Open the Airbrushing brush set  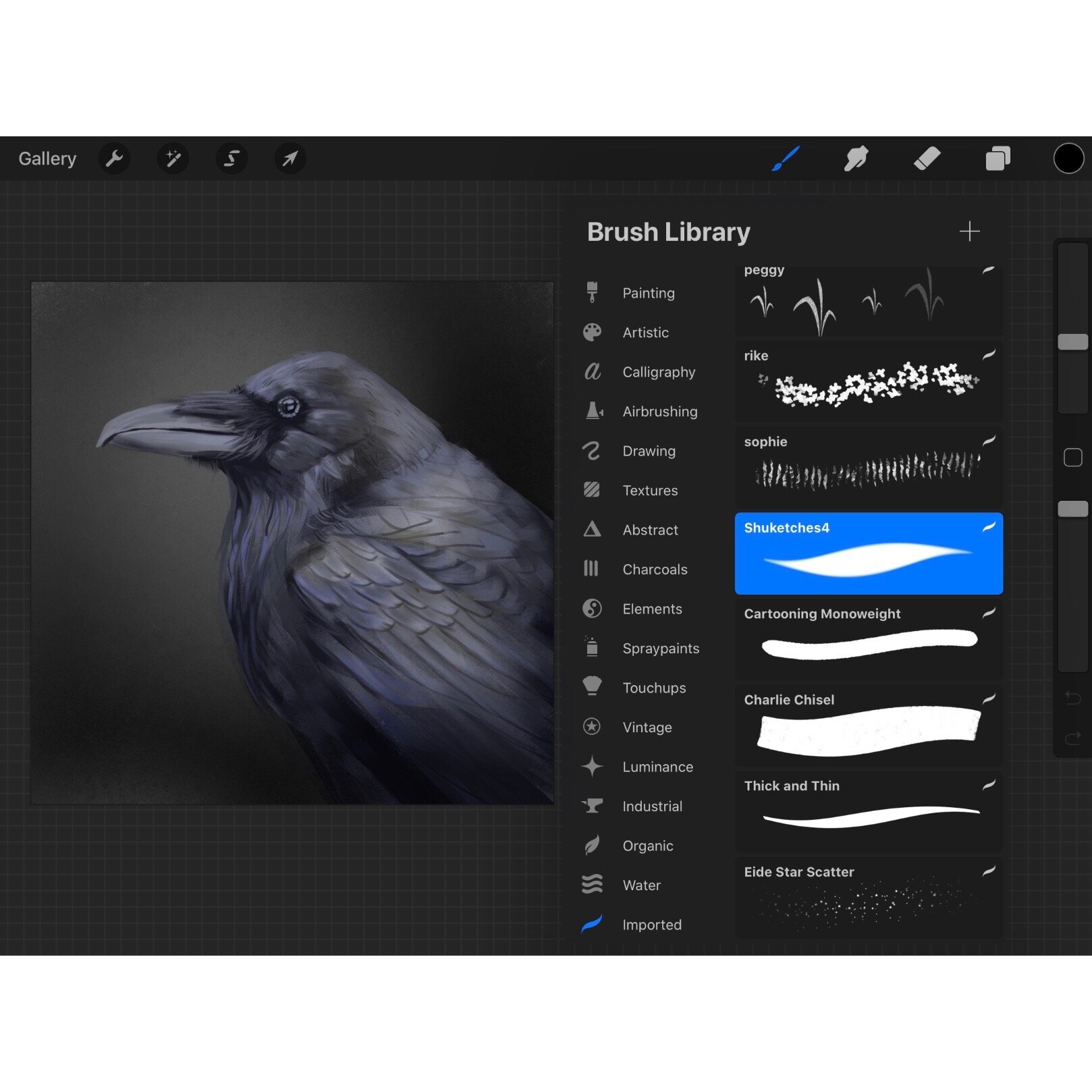[660, 412]
